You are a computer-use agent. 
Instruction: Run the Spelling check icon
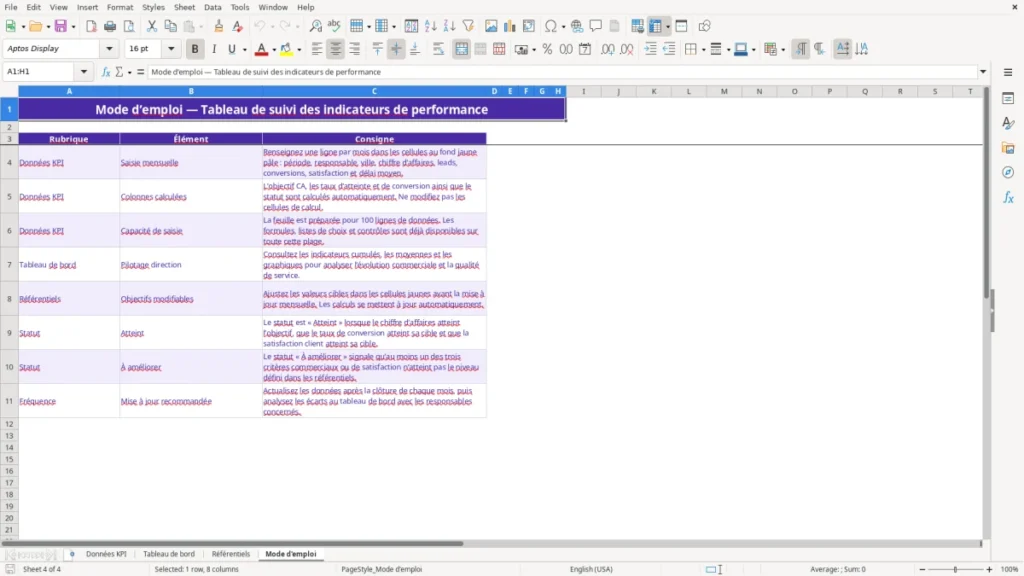[x=334, y=26]
